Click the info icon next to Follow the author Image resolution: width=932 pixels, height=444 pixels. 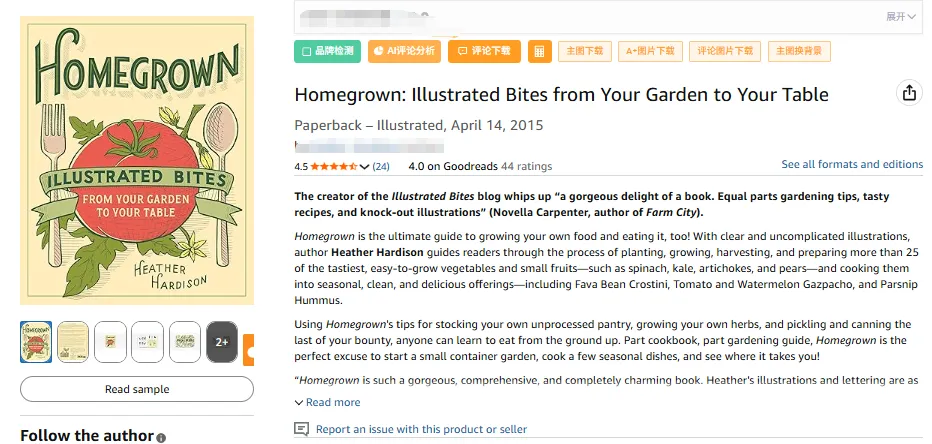point(161,437)
